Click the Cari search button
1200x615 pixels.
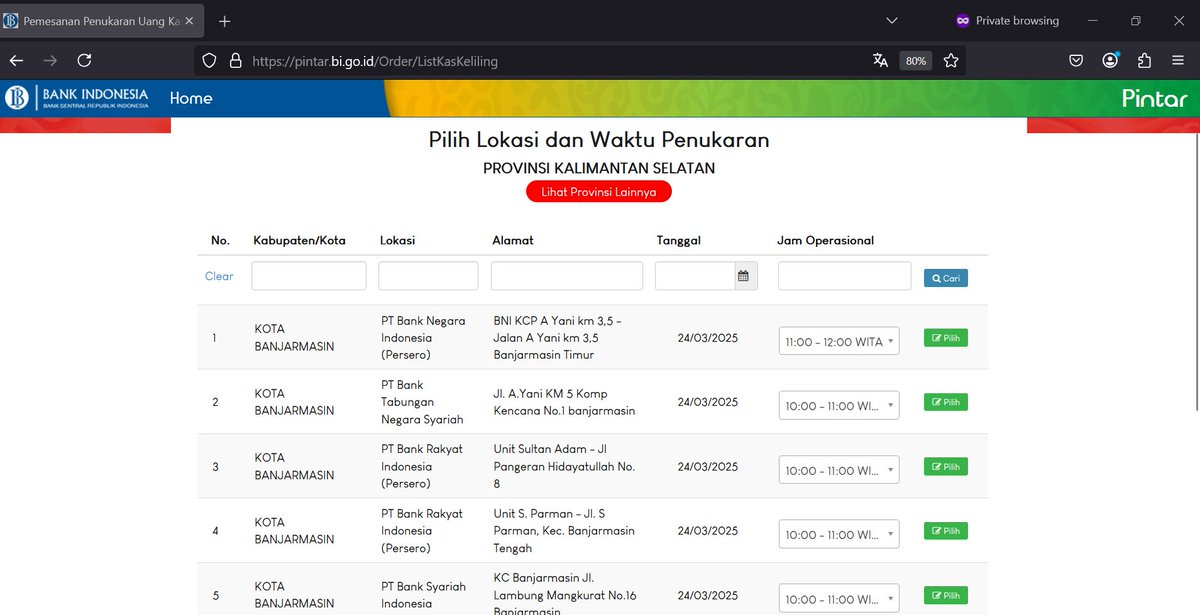click(946, 278)
